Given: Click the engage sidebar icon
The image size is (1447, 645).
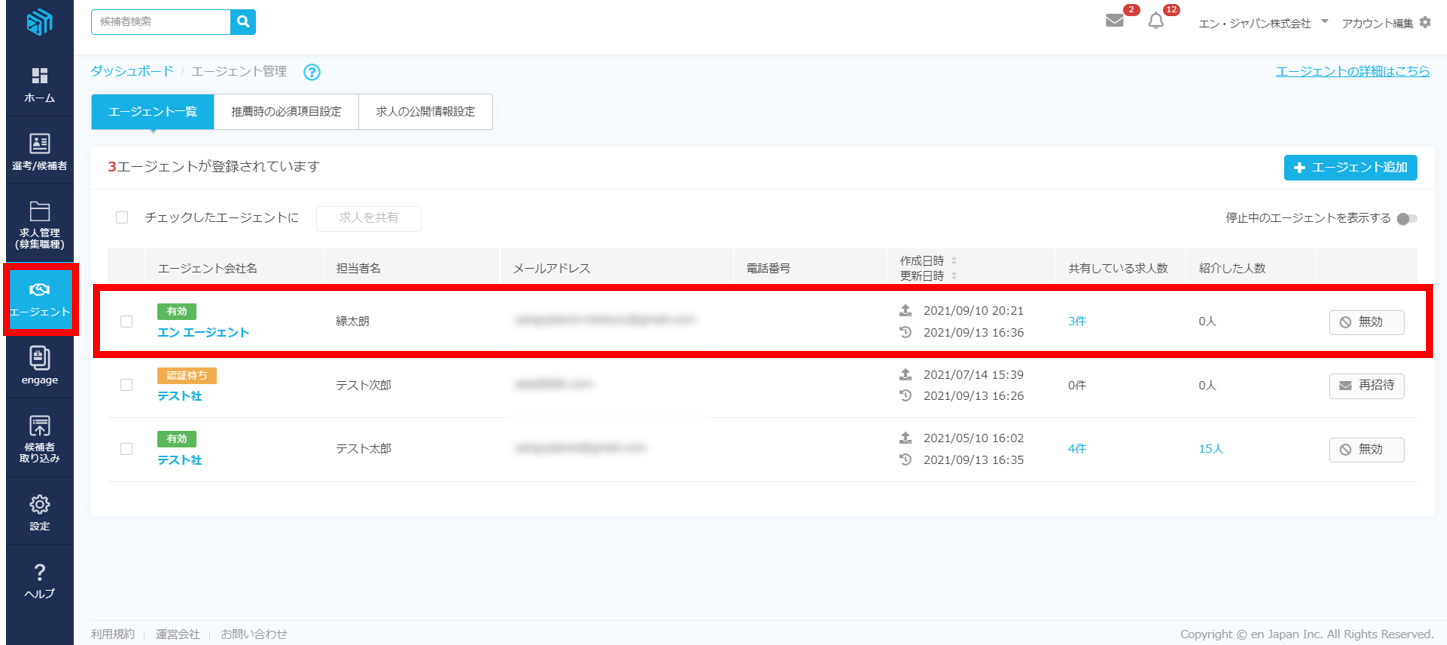Looking at the screenshot, I should coord(40,359).
